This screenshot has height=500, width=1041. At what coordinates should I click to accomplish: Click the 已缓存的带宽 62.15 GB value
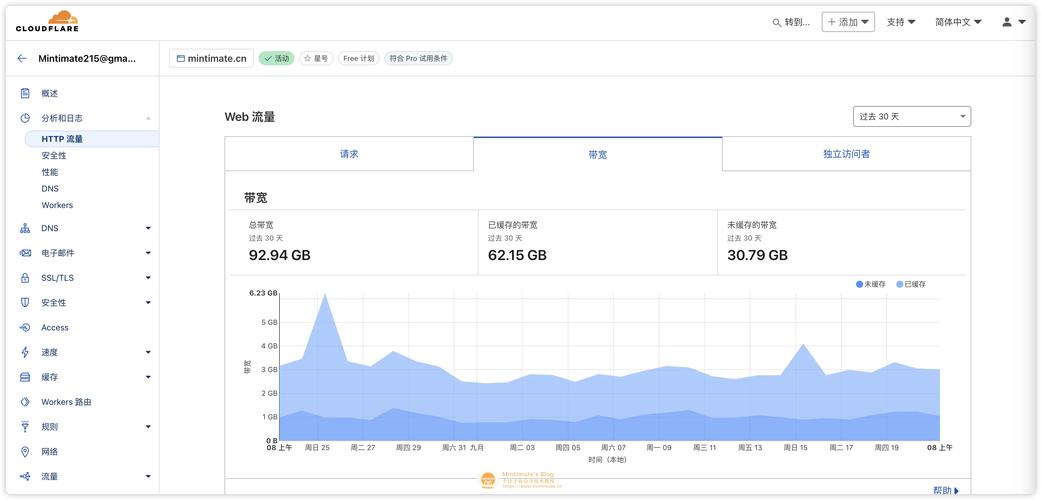point(517,255)
